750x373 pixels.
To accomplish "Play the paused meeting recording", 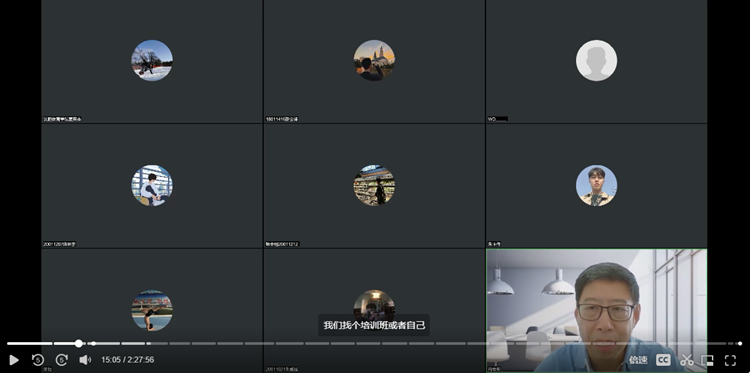I will (14, 360).
